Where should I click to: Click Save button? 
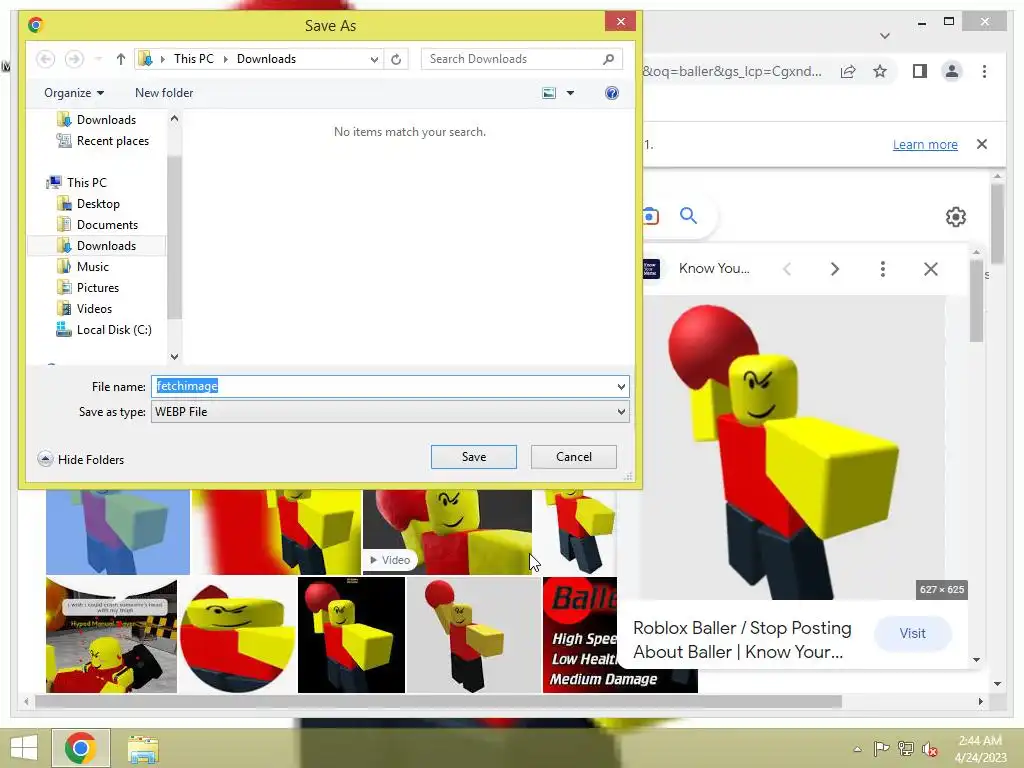pos(473,456)
